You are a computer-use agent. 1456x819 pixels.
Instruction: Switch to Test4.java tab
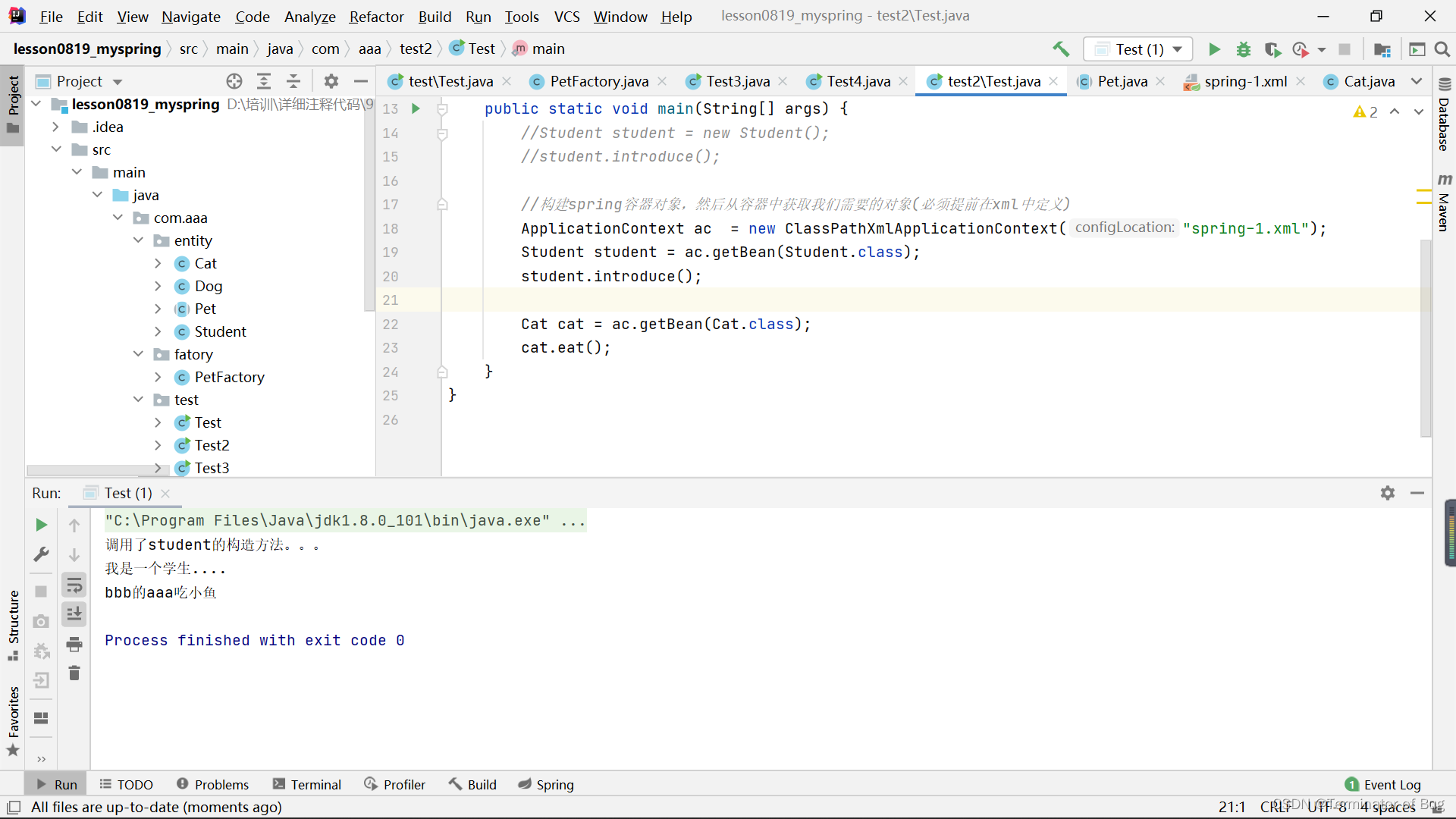[857, 81]
